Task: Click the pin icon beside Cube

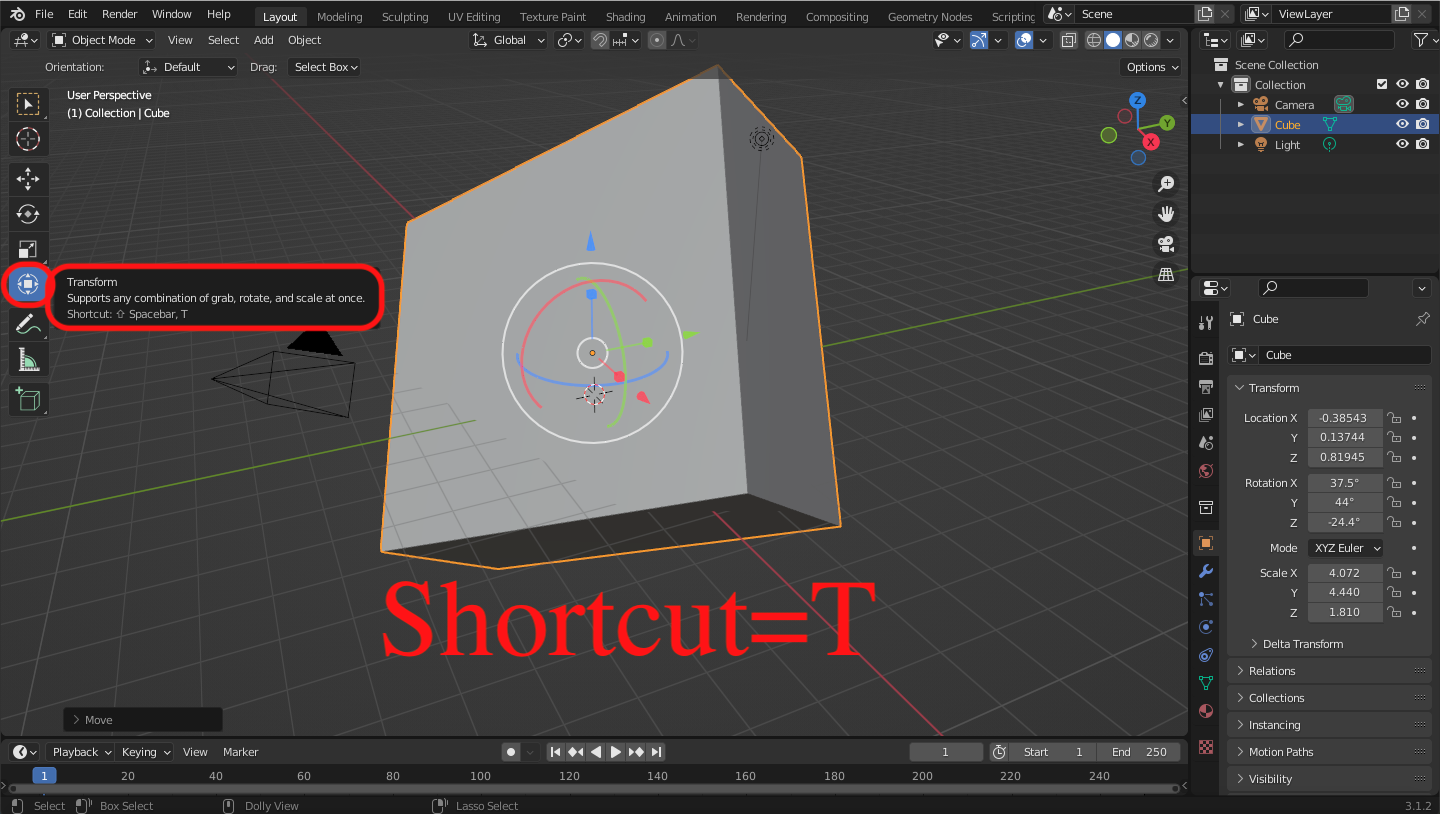Action: point(1422,319)
